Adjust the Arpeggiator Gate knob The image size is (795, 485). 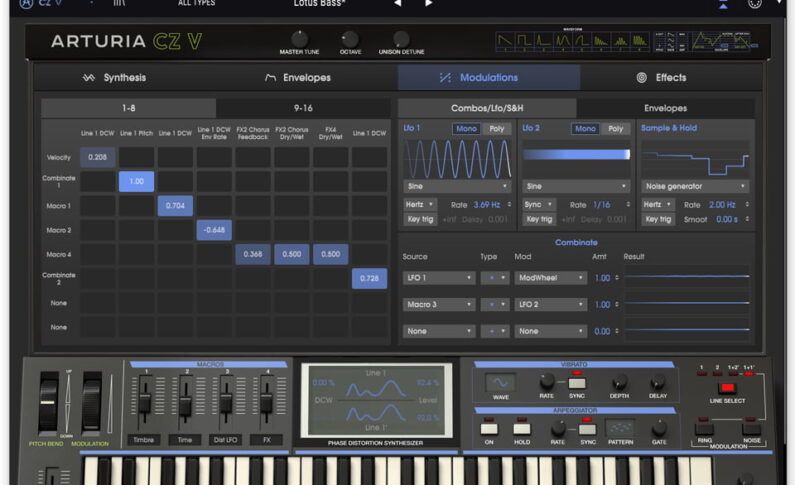point(659,428)
